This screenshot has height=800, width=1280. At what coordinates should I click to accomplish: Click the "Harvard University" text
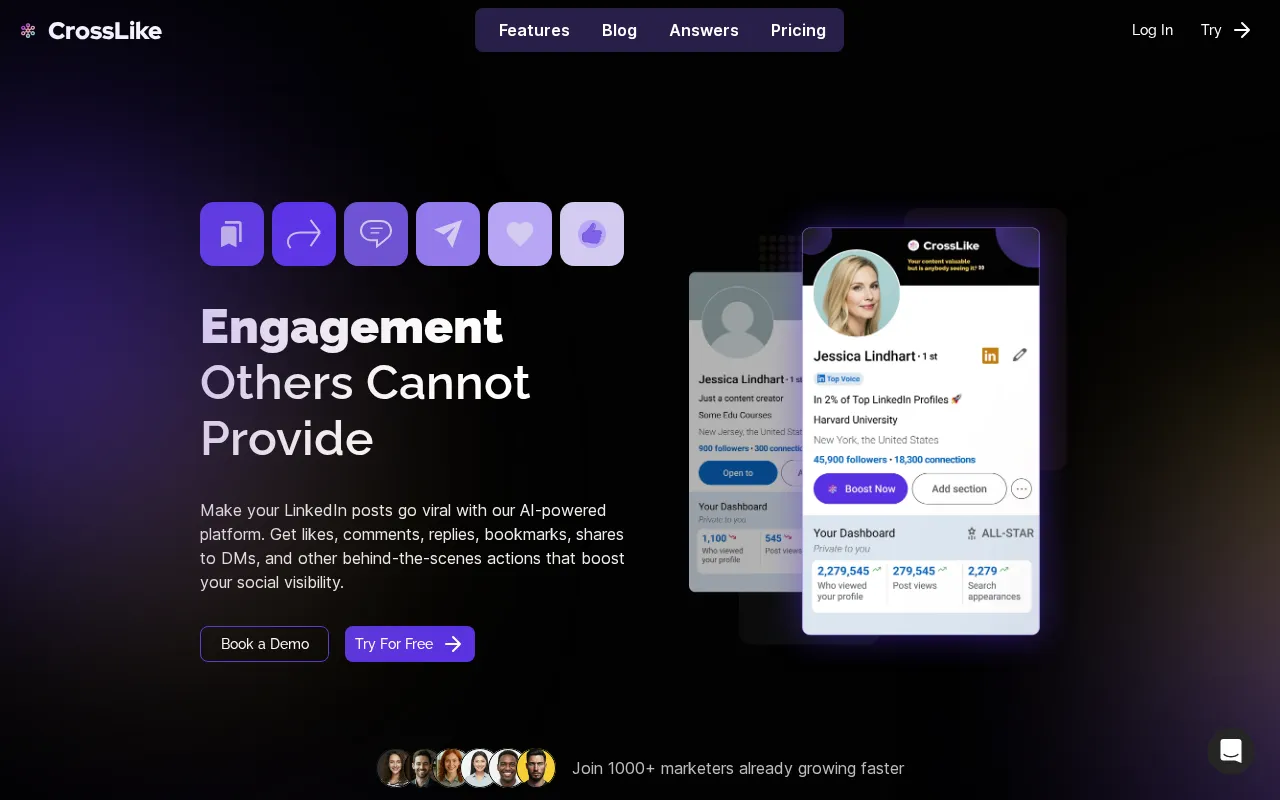click(x=855, y=420)
